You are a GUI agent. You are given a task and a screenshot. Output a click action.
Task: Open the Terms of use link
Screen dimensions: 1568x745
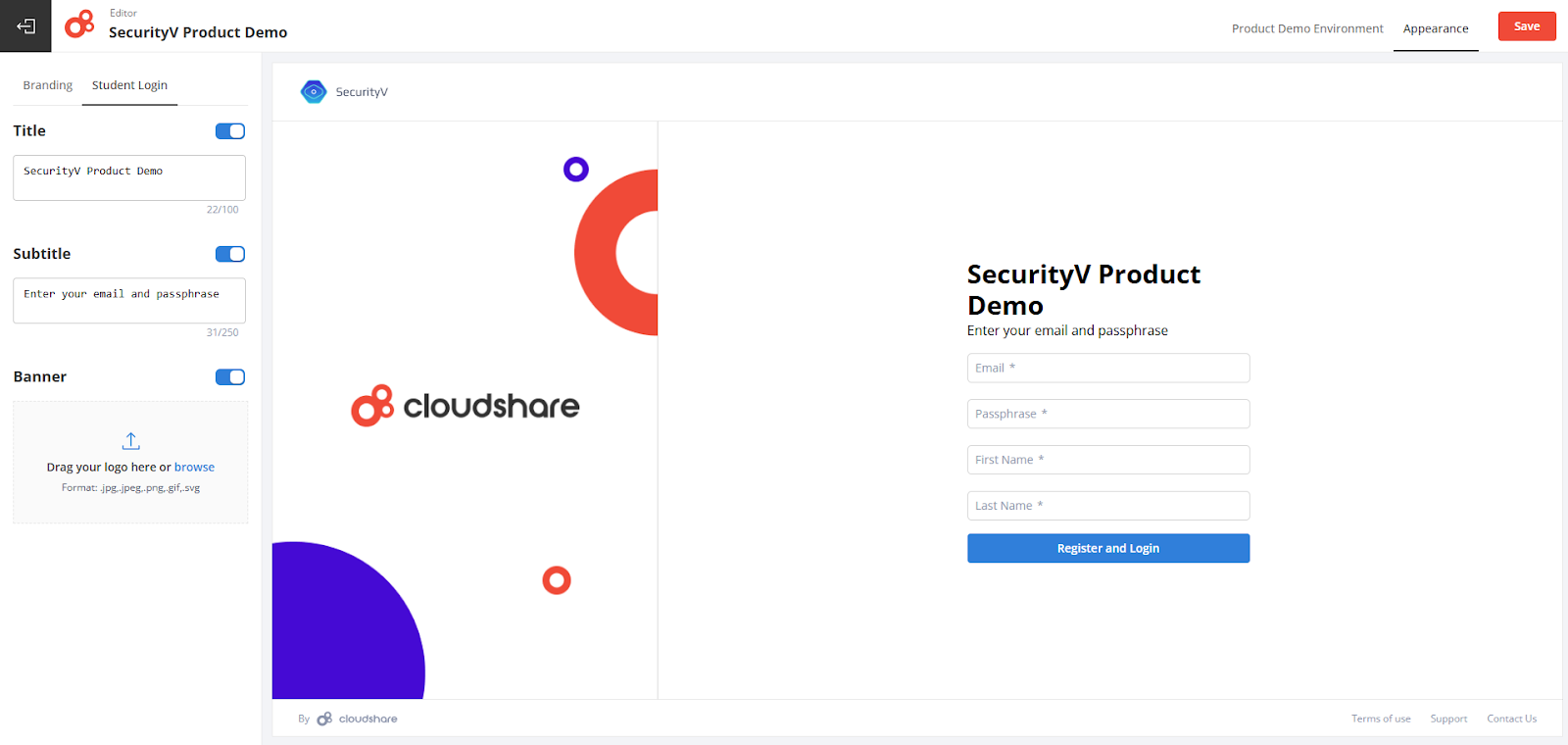point(1380,718)
